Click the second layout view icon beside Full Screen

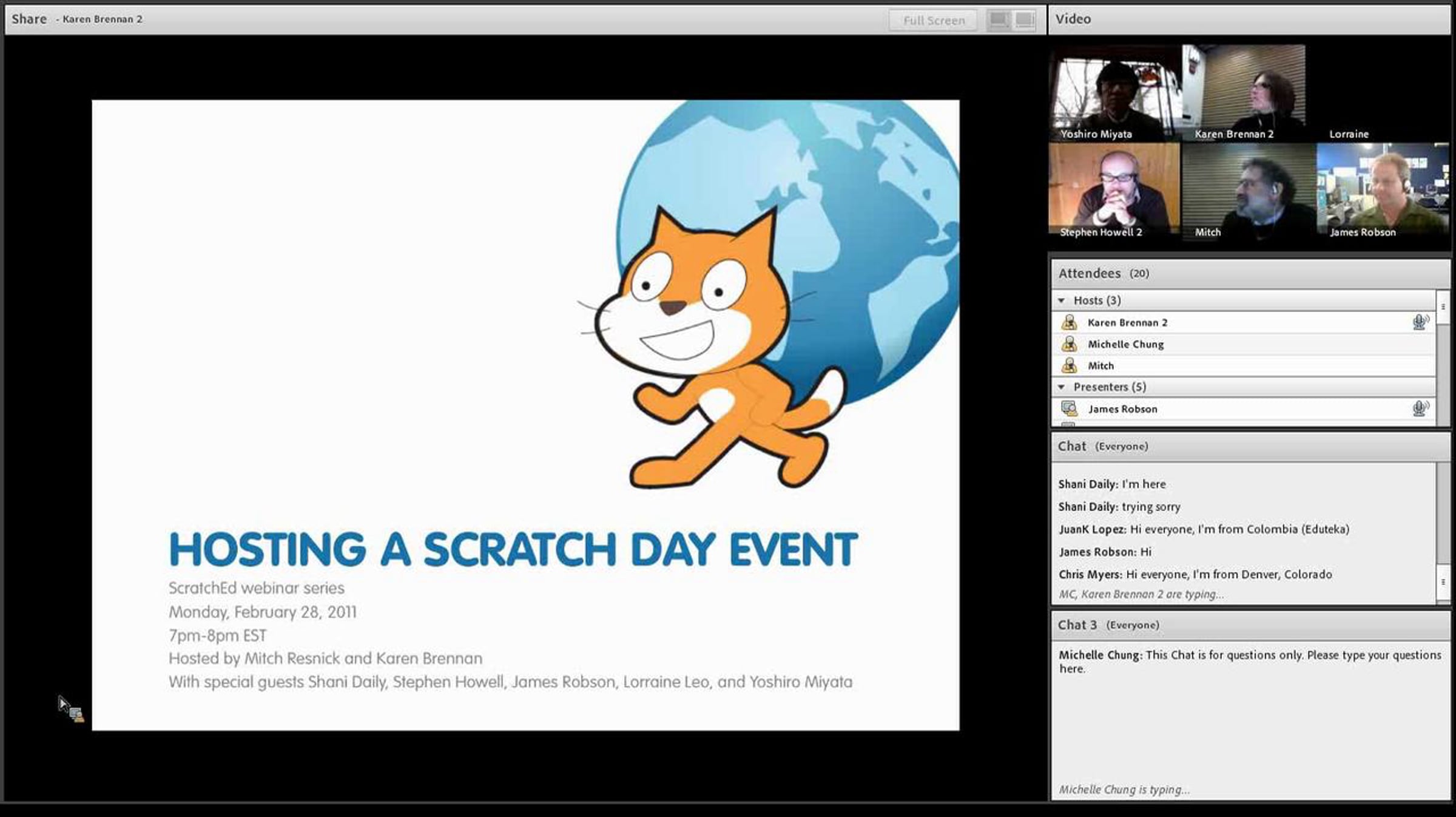click(1025, 20)
